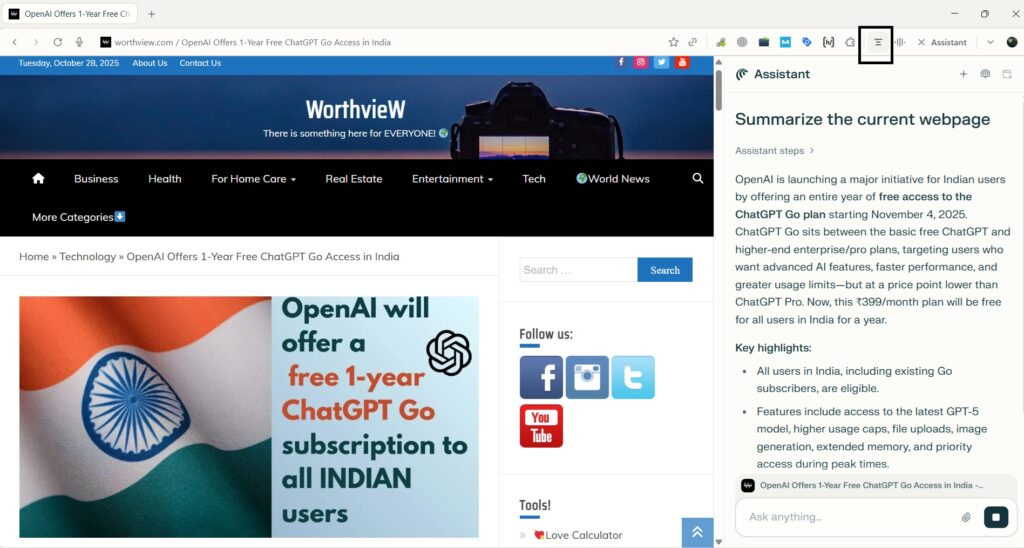Open large Facebook icon under Follow us

[x=541, y=378]
